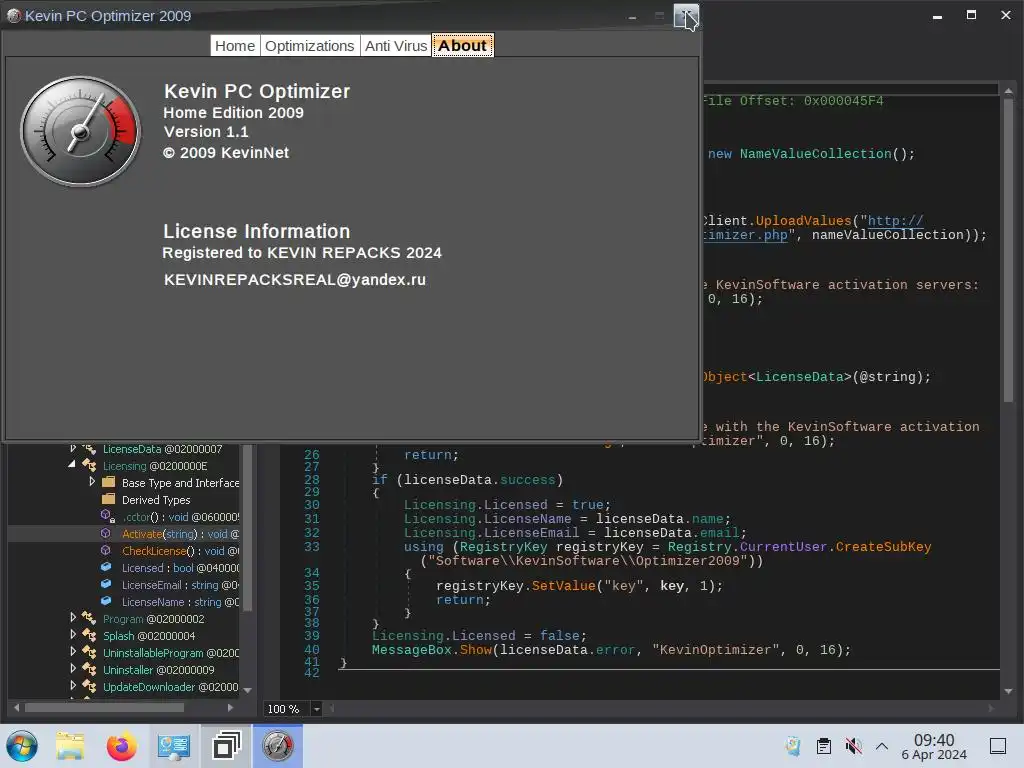This screenshot has width=1024, height=768.
Task: Click the UpdateDownloader class icon
Action: tap(89, 686)
